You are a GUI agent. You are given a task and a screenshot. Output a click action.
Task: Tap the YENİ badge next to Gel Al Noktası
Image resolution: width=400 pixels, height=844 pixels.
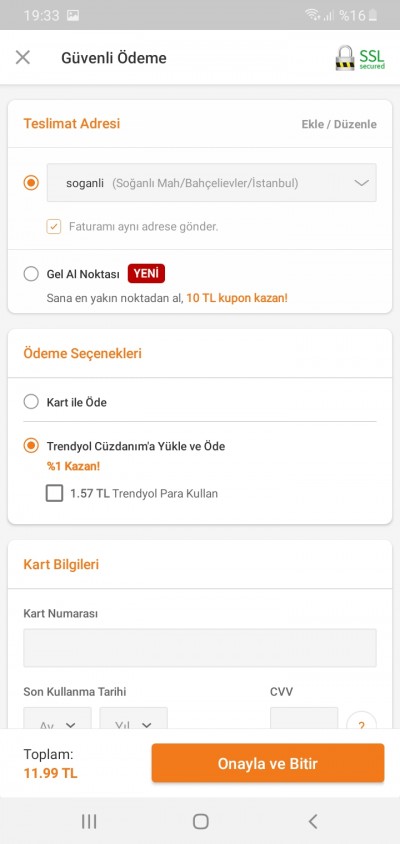[146, 273]
